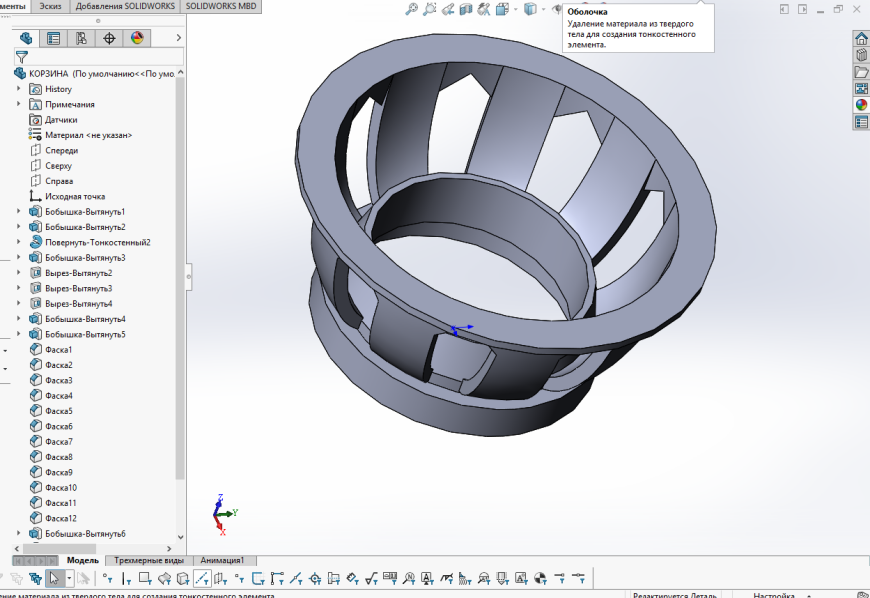Screen dimensions: 870x598
Task: Open the Анимация1 bottom tab
Action: tap(223, 561)
